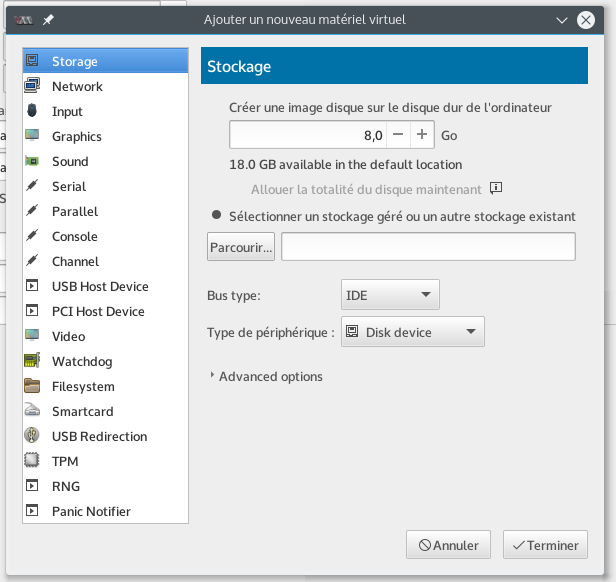Open the Disk device type dropdown

click(413, 332)
